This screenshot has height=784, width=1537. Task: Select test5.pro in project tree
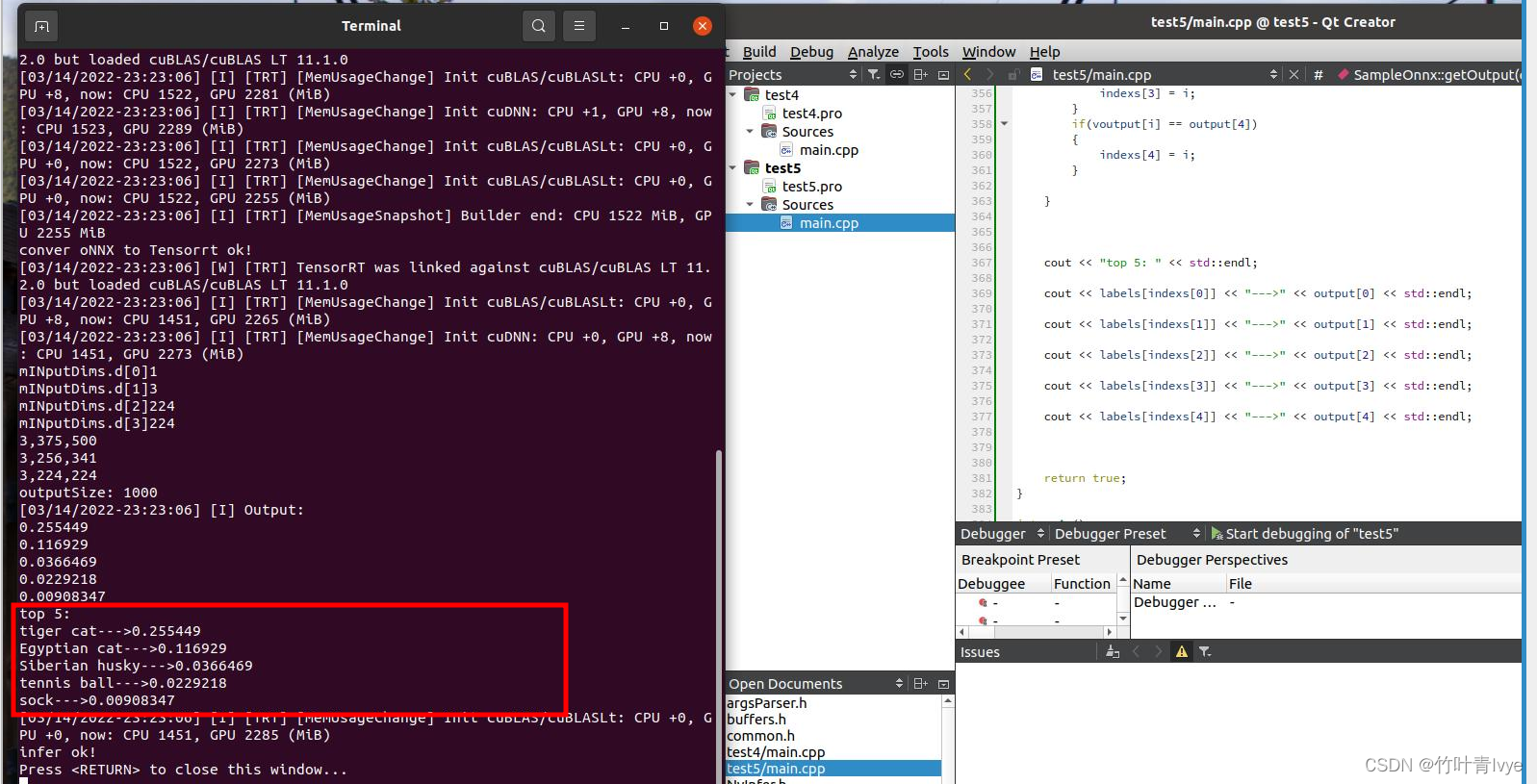coord(811,186)
